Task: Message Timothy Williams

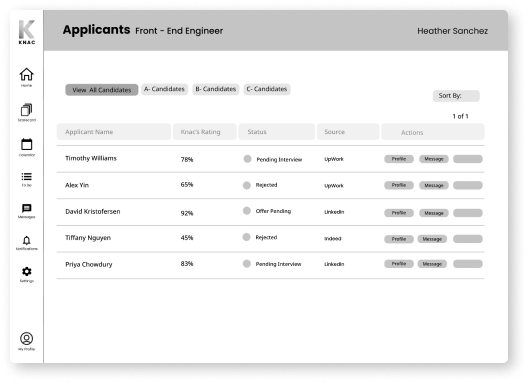Action: coord(434,159)
